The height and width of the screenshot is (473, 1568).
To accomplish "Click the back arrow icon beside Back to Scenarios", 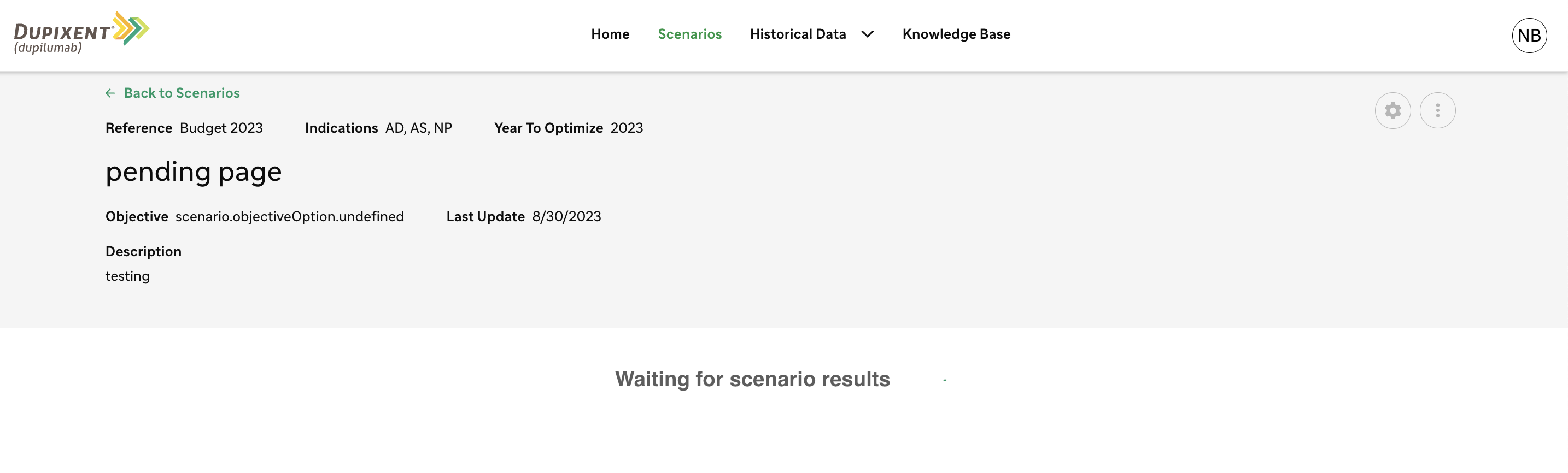I will pyautogui.click(x=110, y=93).
